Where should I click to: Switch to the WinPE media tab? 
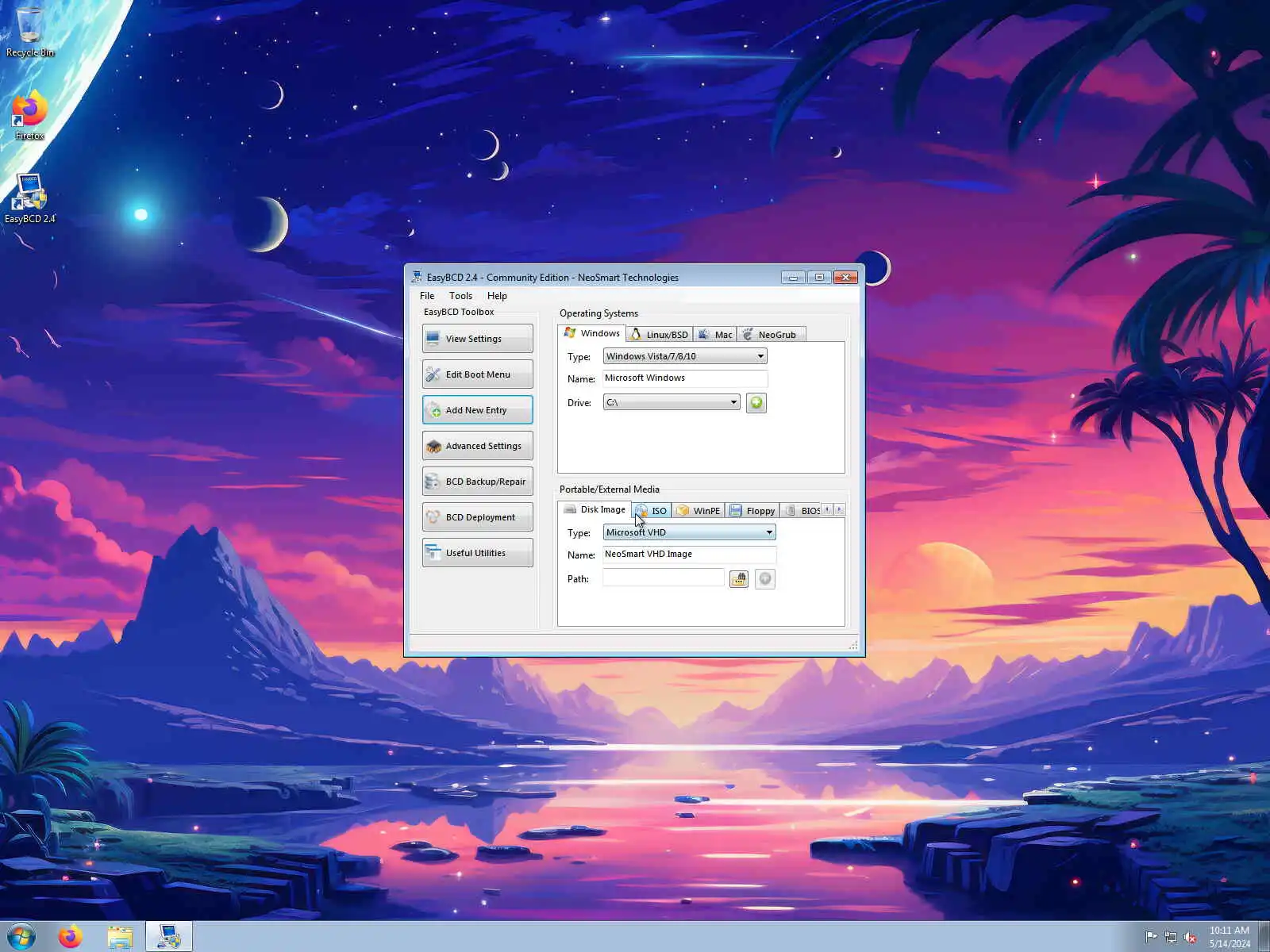698,511
